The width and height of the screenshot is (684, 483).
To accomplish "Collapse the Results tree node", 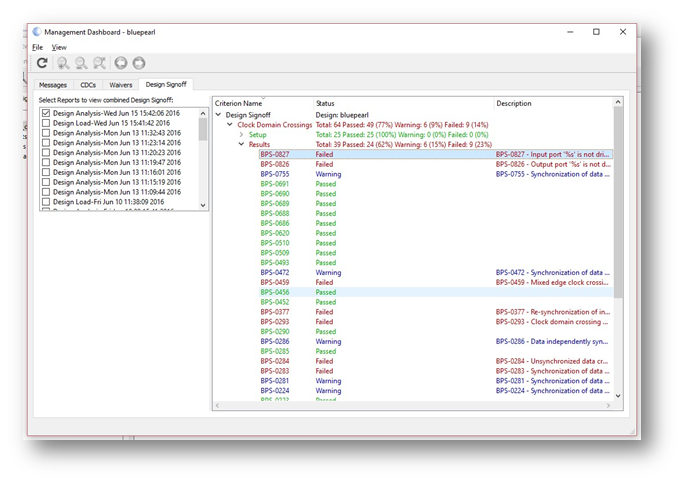I will (x=241, y=144).
